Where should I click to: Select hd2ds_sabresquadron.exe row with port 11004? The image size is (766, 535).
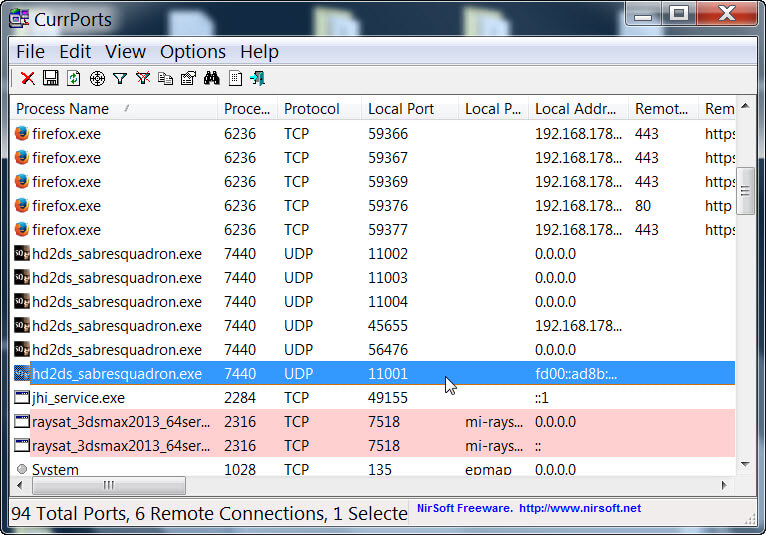[x=373, y=301]
